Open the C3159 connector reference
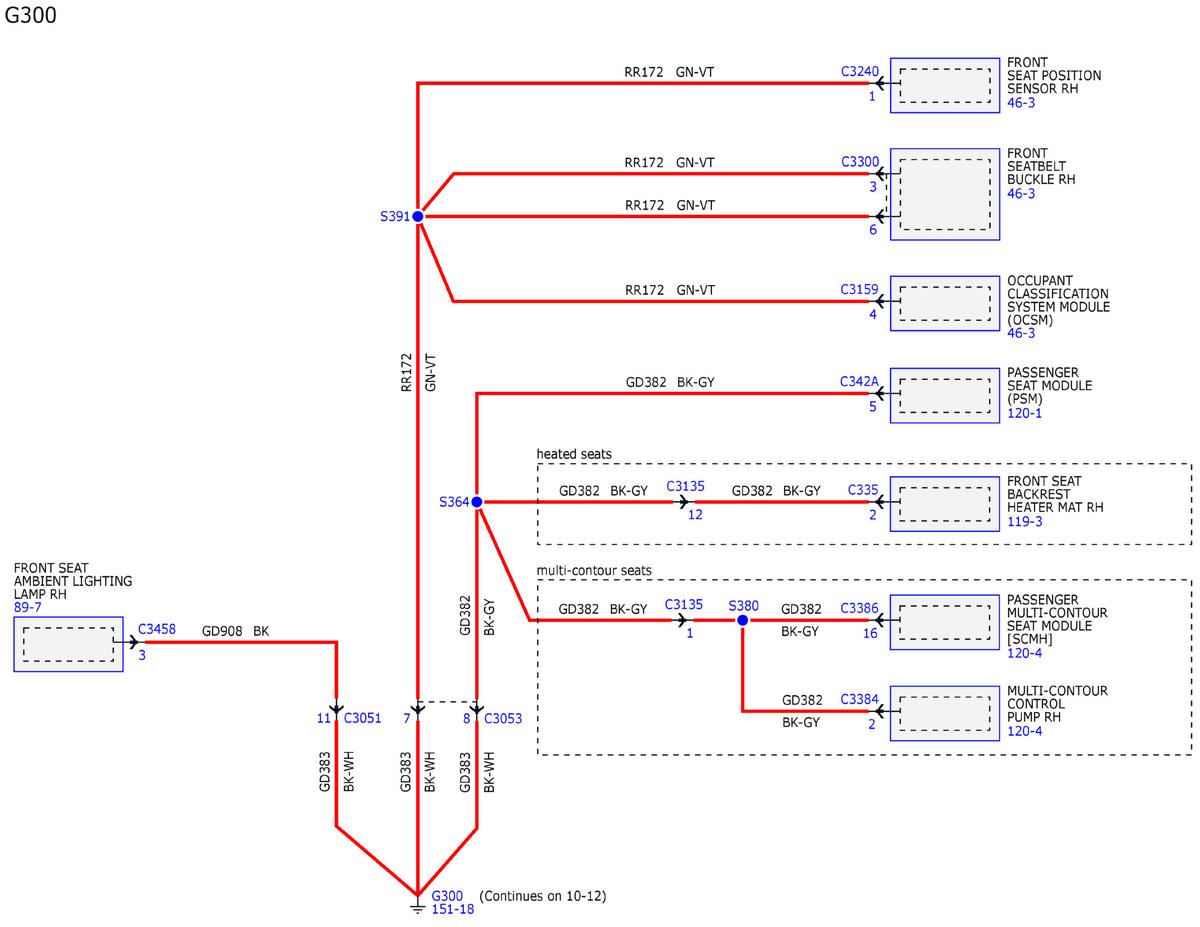Image resolution: width=1200 pixels, height=927 pixels. [860, 290]
